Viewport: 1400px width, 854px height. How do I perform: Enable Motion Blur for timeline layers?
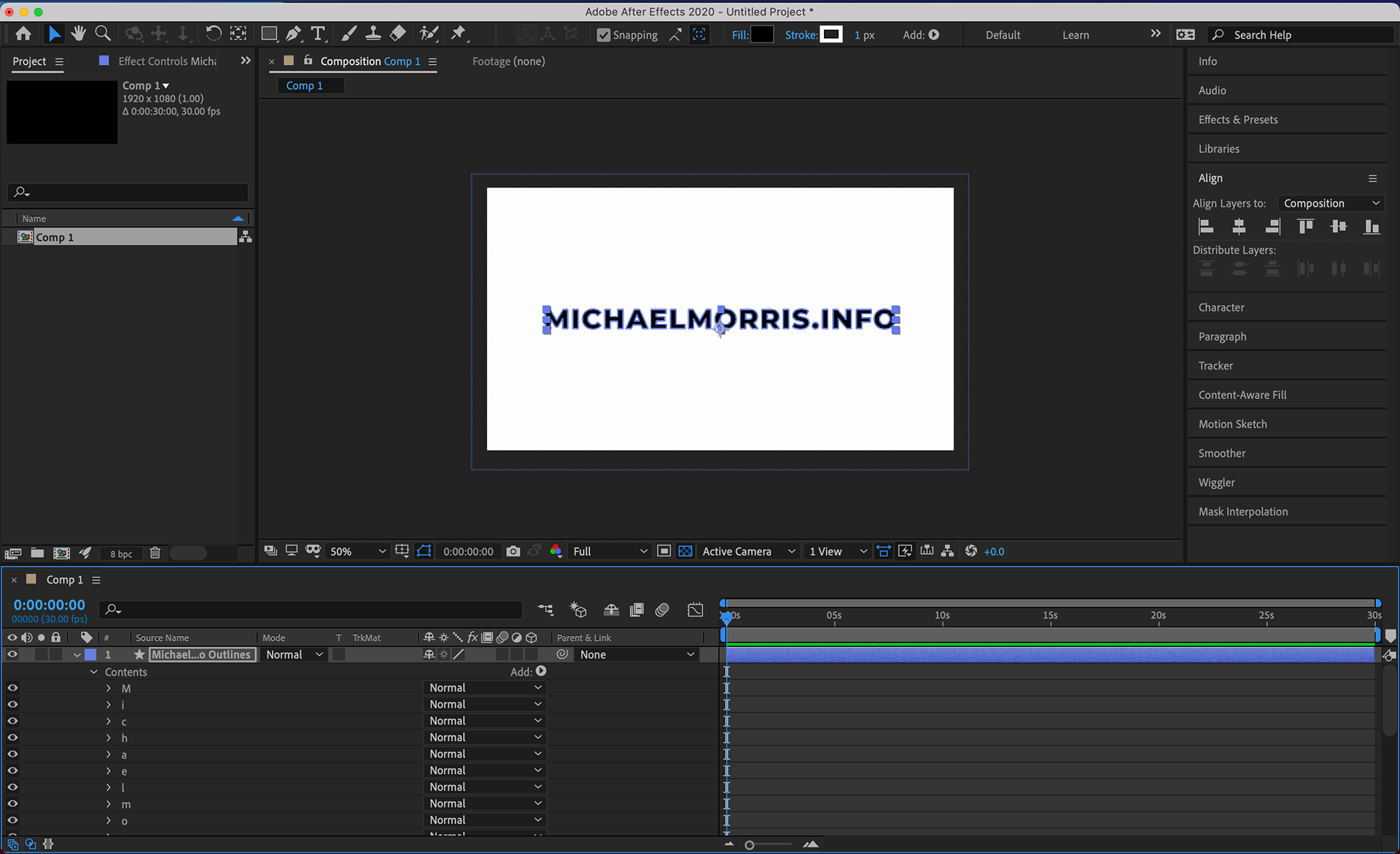(x=662, y=610)
